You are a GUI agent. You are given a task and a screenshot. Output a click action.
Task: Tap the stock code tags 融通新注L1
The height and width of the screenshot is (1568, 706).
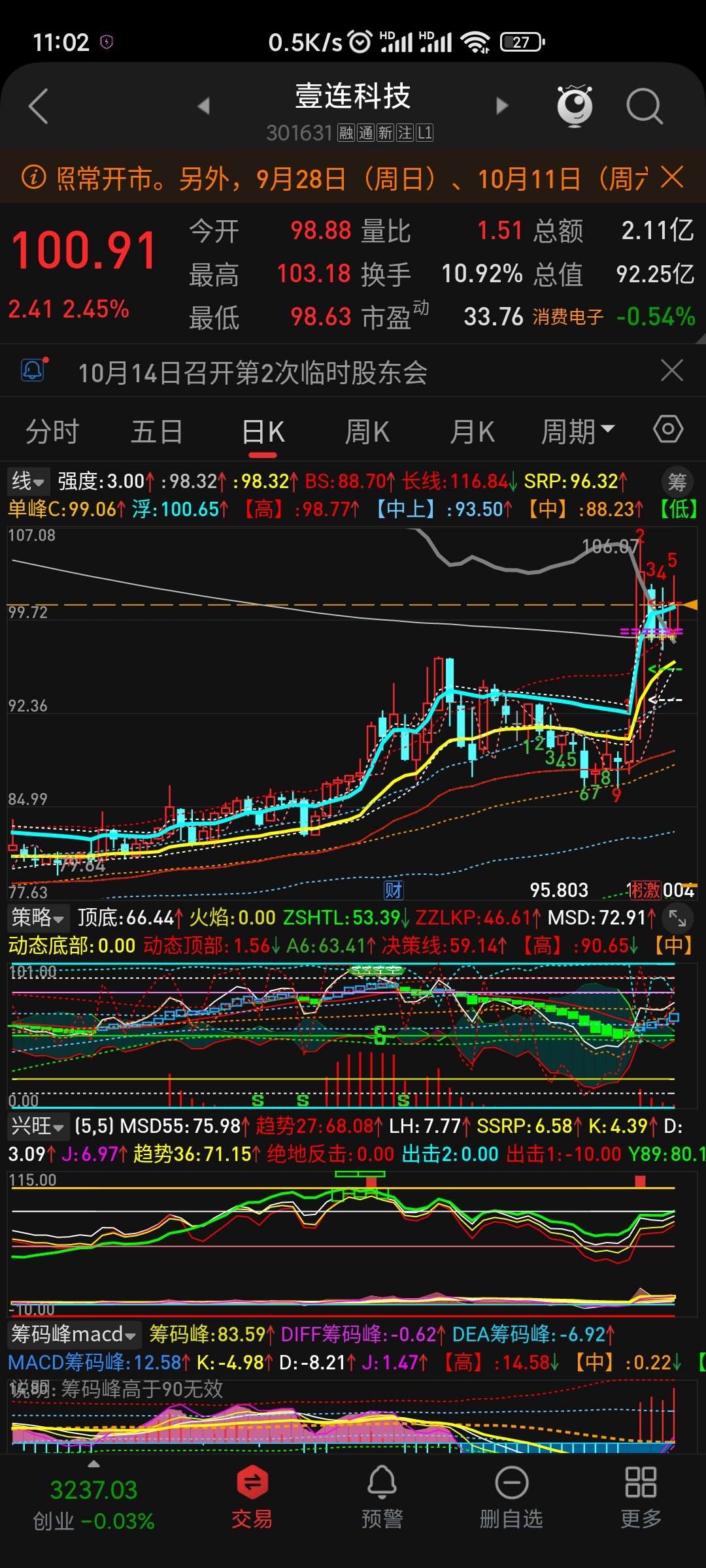point(386,133)
